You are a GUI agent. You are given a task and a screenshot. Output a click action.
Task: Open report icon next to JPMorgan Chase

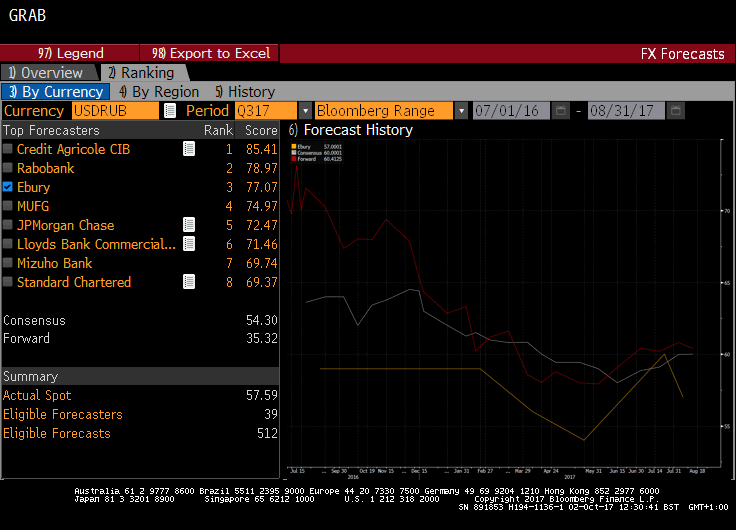coord(189,225)
